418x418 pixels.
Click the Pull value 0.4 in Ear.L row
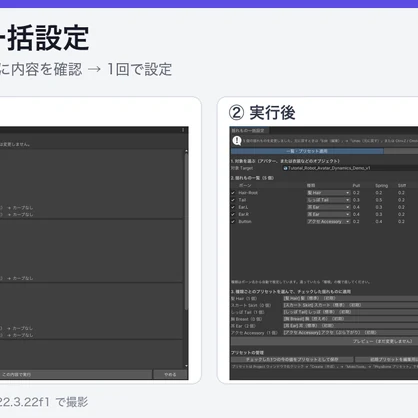[x=356, y=207]
